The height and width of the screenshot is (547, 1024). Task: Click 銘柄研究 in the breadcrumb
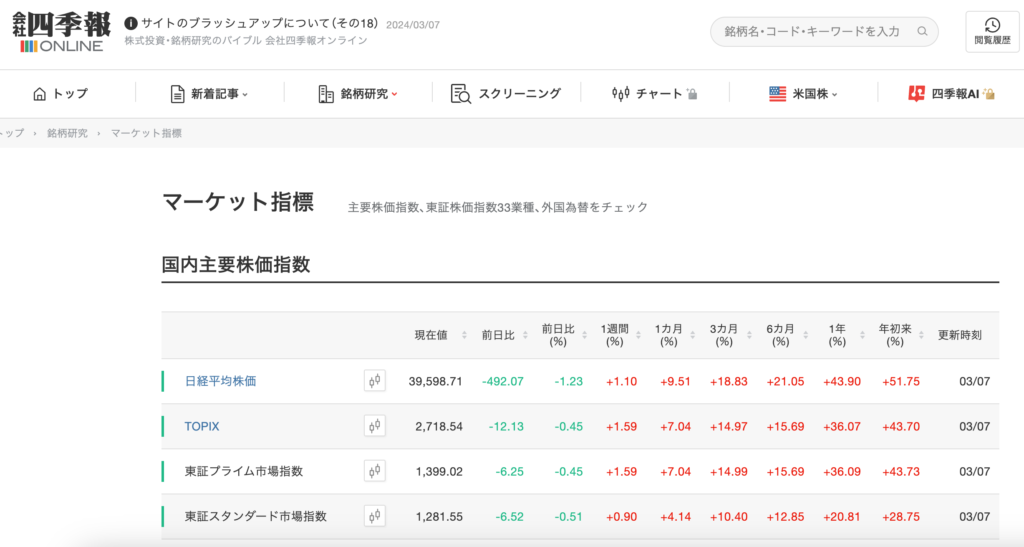67,133
